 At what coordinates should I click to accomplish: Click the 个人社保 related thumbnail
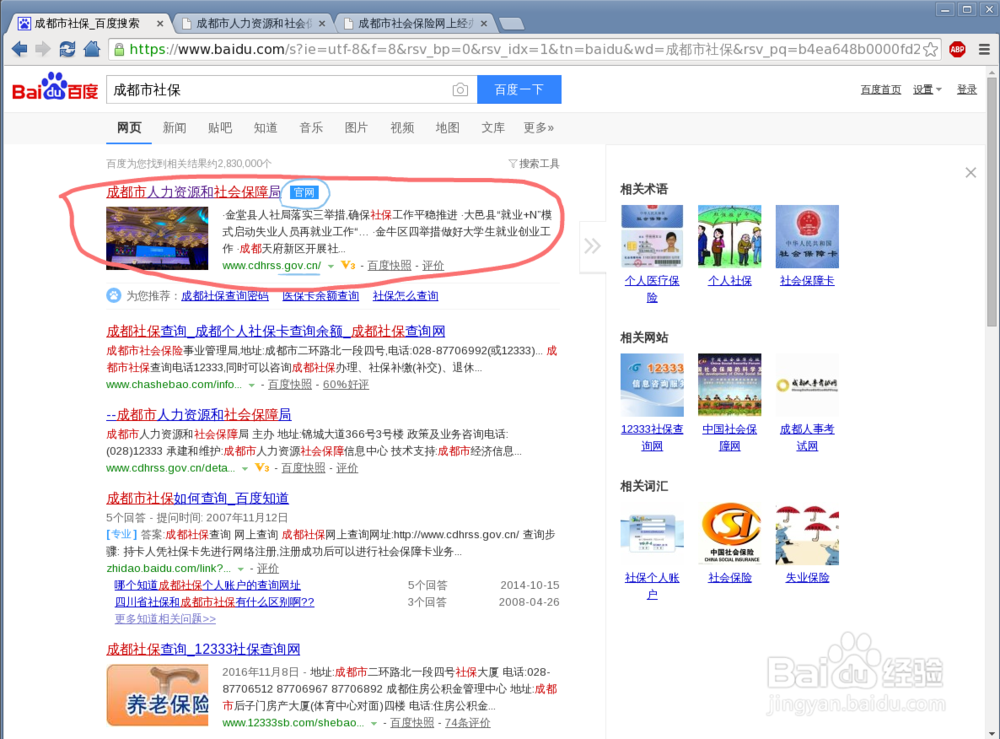click(x=730, y=236)
